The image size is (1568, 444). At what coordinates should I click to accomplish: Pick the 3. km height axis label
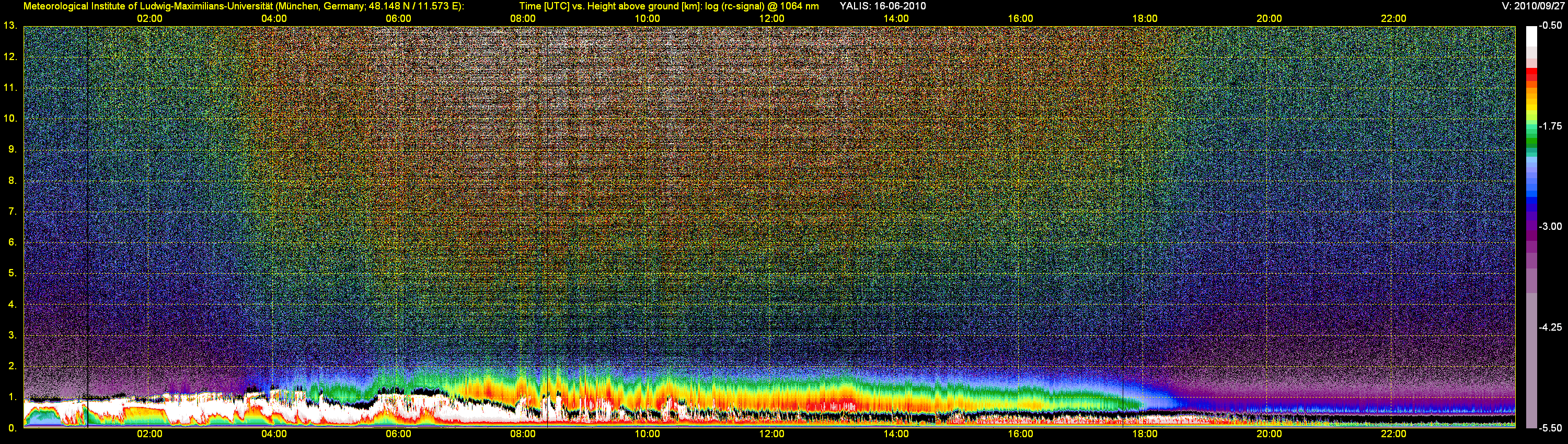tap(13, 335)
